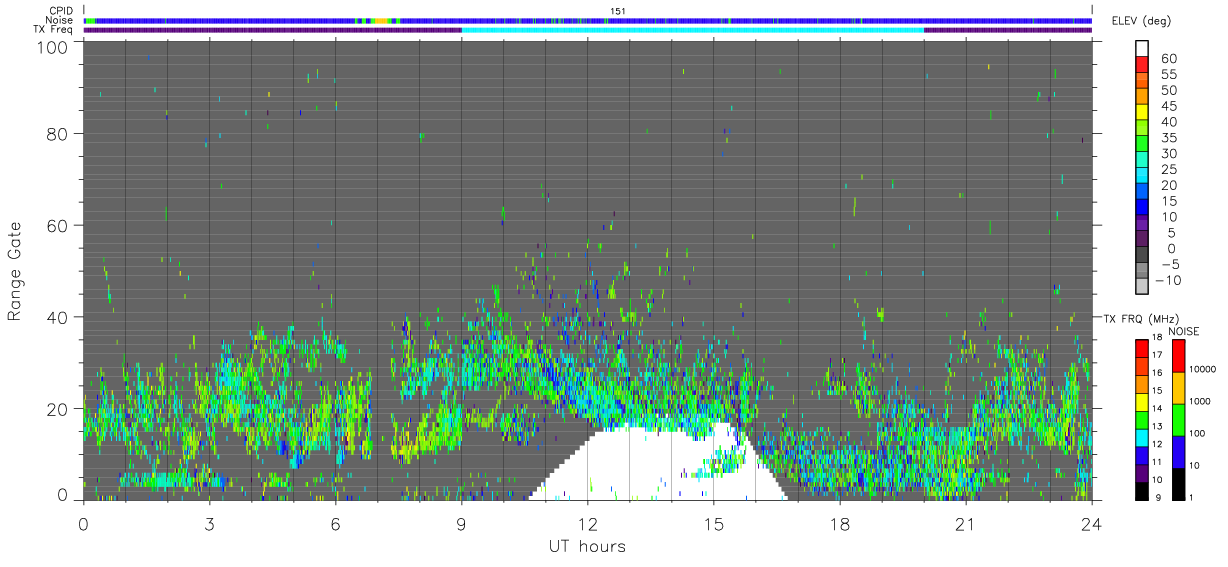
Task: Click Range Gate tick label 100
Action: click(x=53, y=47)
